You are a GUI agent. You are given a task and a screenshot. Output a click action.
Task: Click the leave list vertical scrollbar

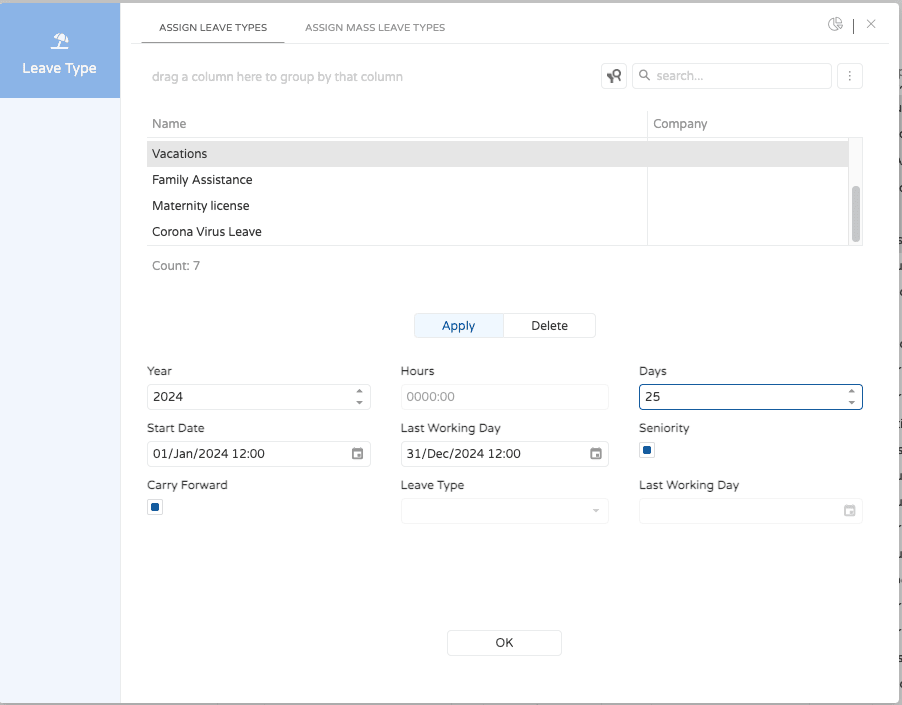coord(856,213)
